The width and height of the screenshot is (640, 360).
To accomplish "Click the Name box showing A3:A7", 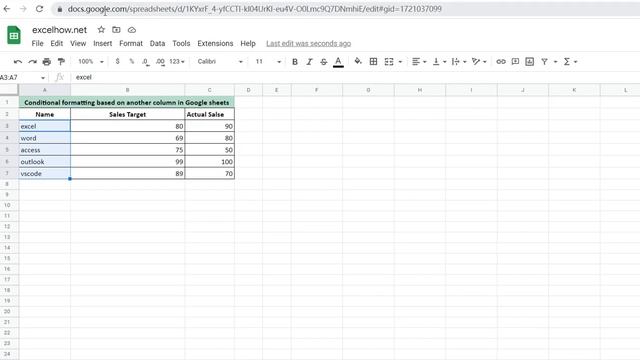I will [23, 77].
